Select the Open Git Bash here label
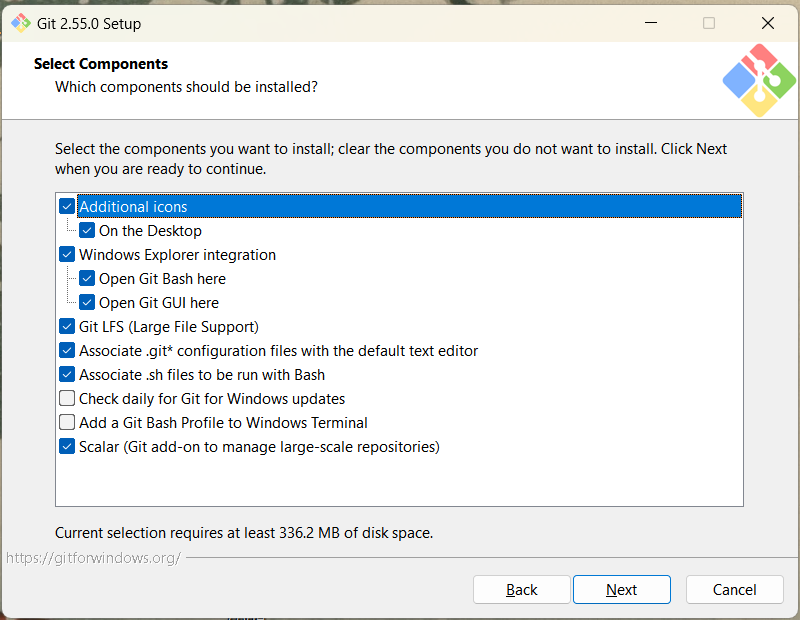The image size is (800, 620). click(162, 279)
